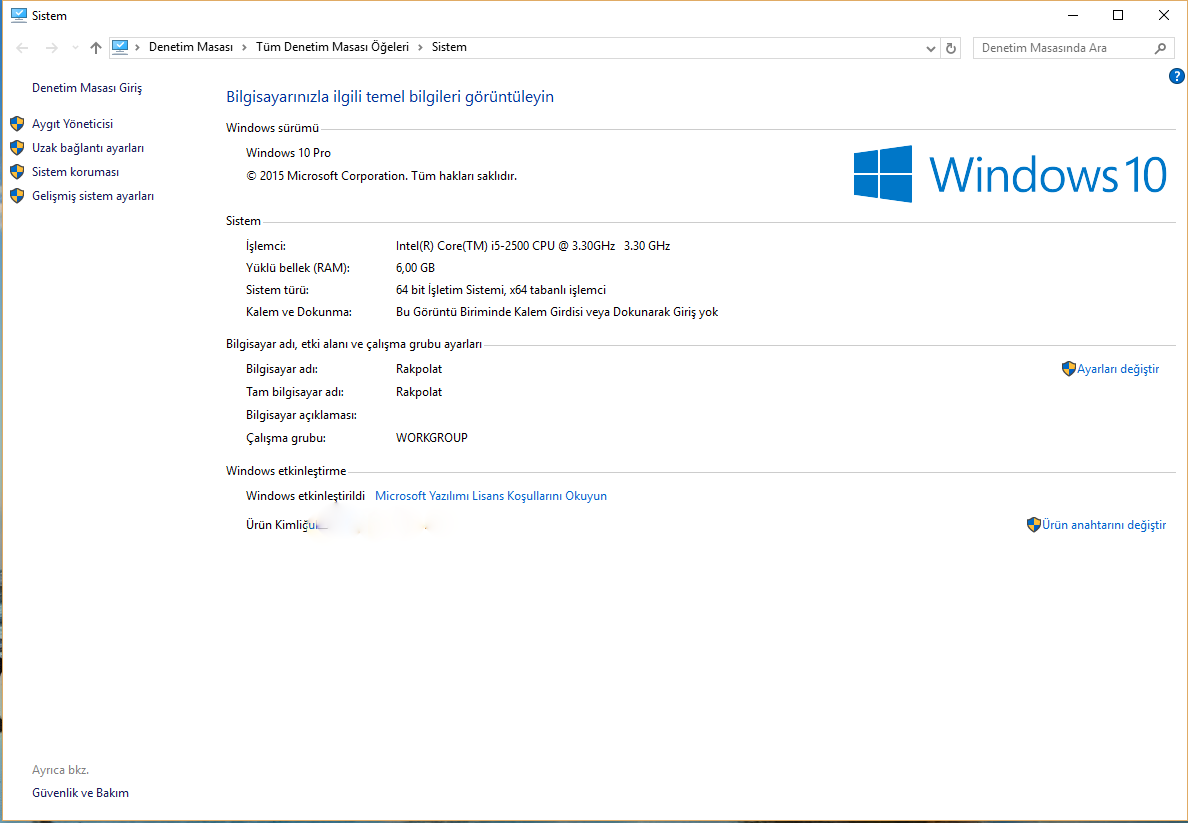The height and width of the screenshot is (823, 1188).
Task: Click the shield icon beside Sistem koruması
Action: (17, 172)
